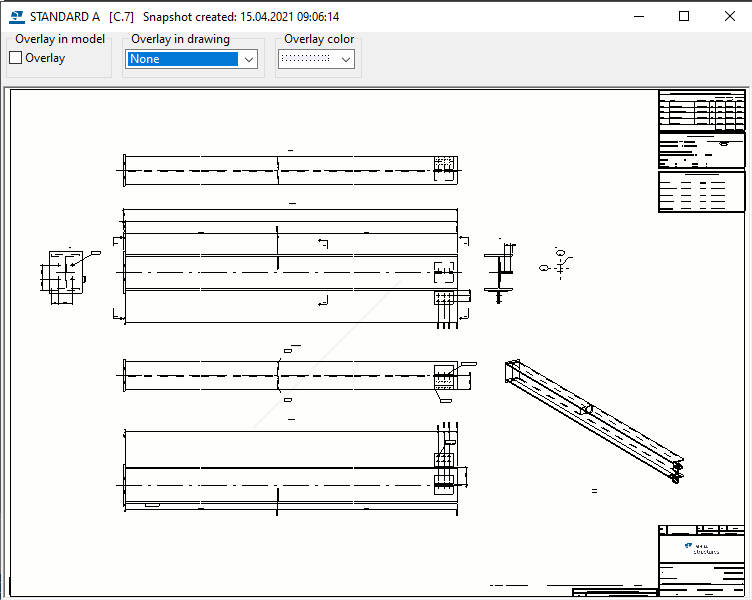Click the revision table below parts list
Viewport: 752px width, 600px height.
coord(702,192)
